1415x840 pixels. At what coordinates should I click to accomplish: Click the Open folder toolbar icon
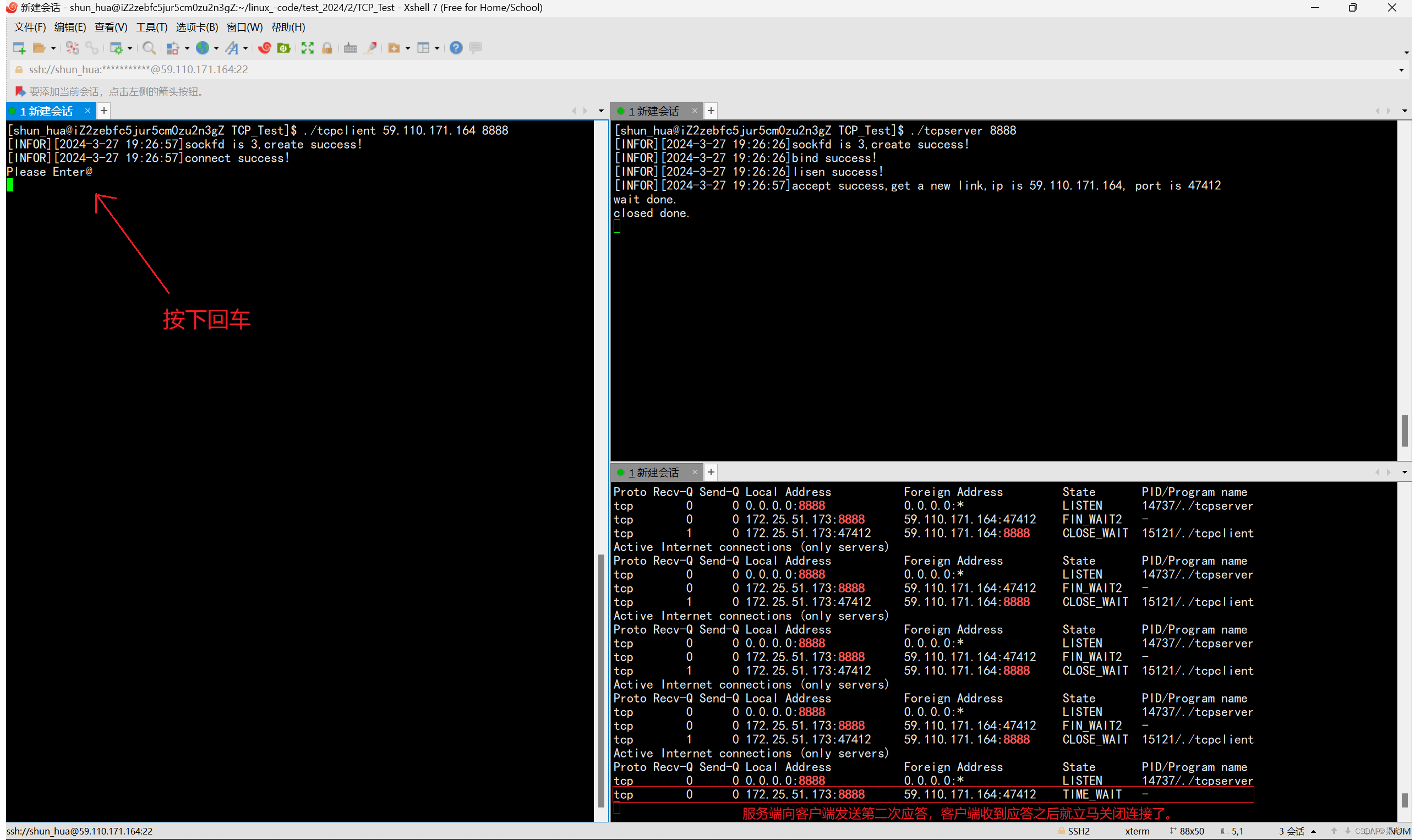[39, 48]
